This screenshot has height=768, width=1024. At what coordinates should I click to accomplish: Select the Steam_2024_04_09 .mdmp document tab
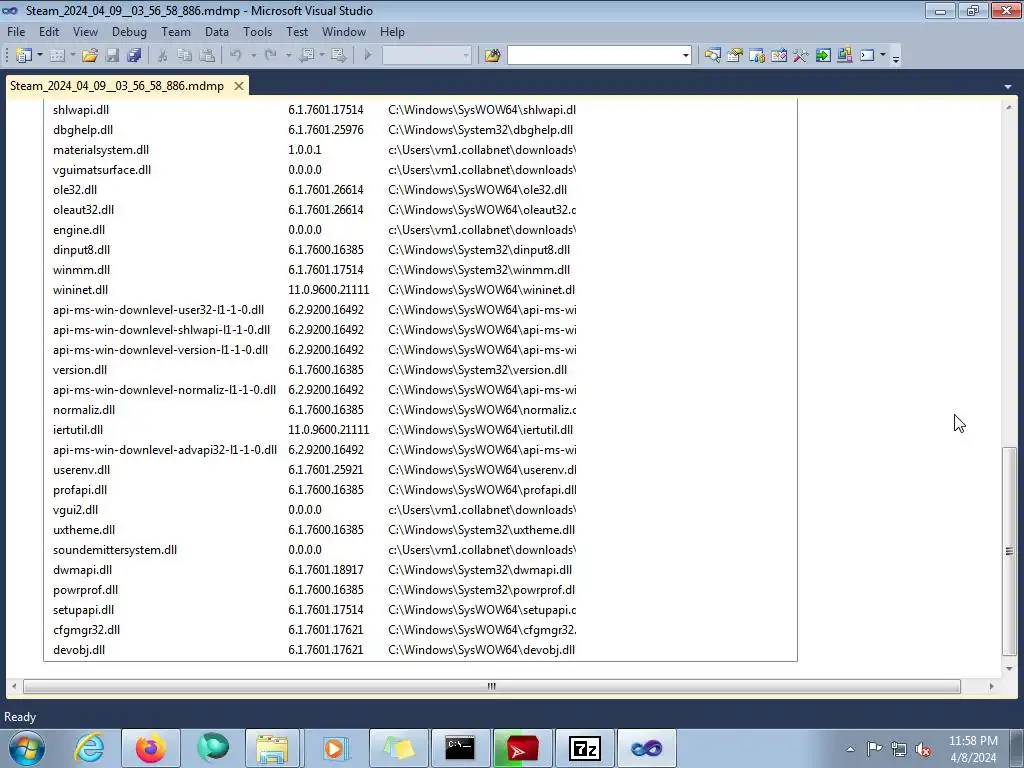117,86
